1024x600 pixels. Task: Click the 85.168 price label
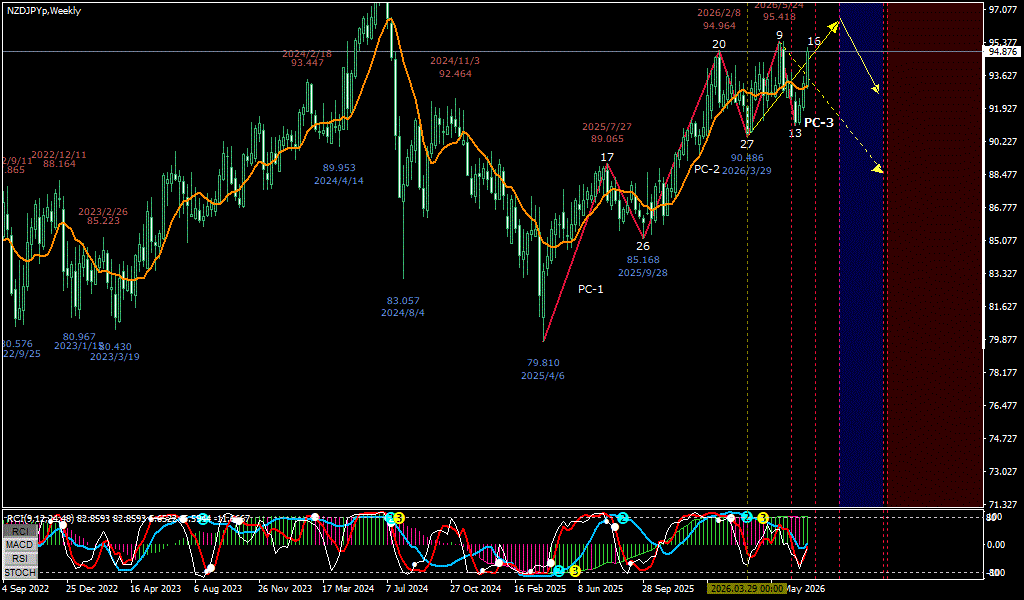(643, 260)
